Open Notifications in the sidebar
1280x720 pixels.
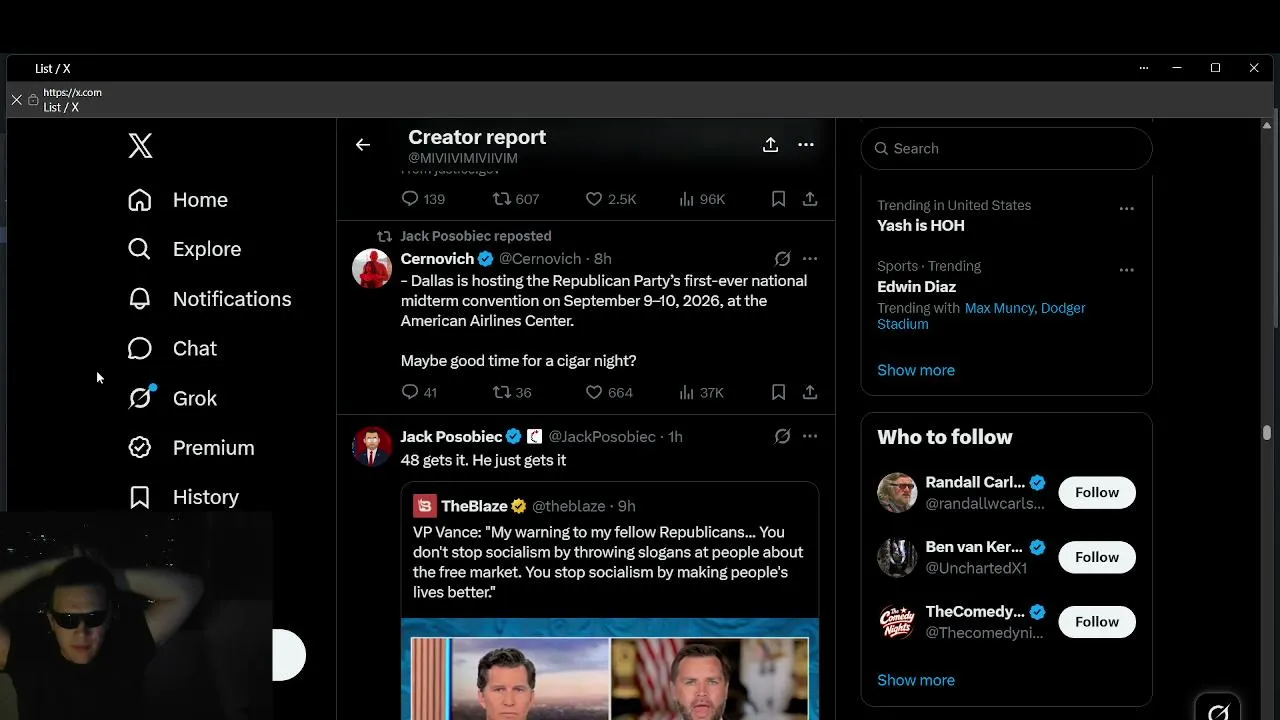(209, 299)
